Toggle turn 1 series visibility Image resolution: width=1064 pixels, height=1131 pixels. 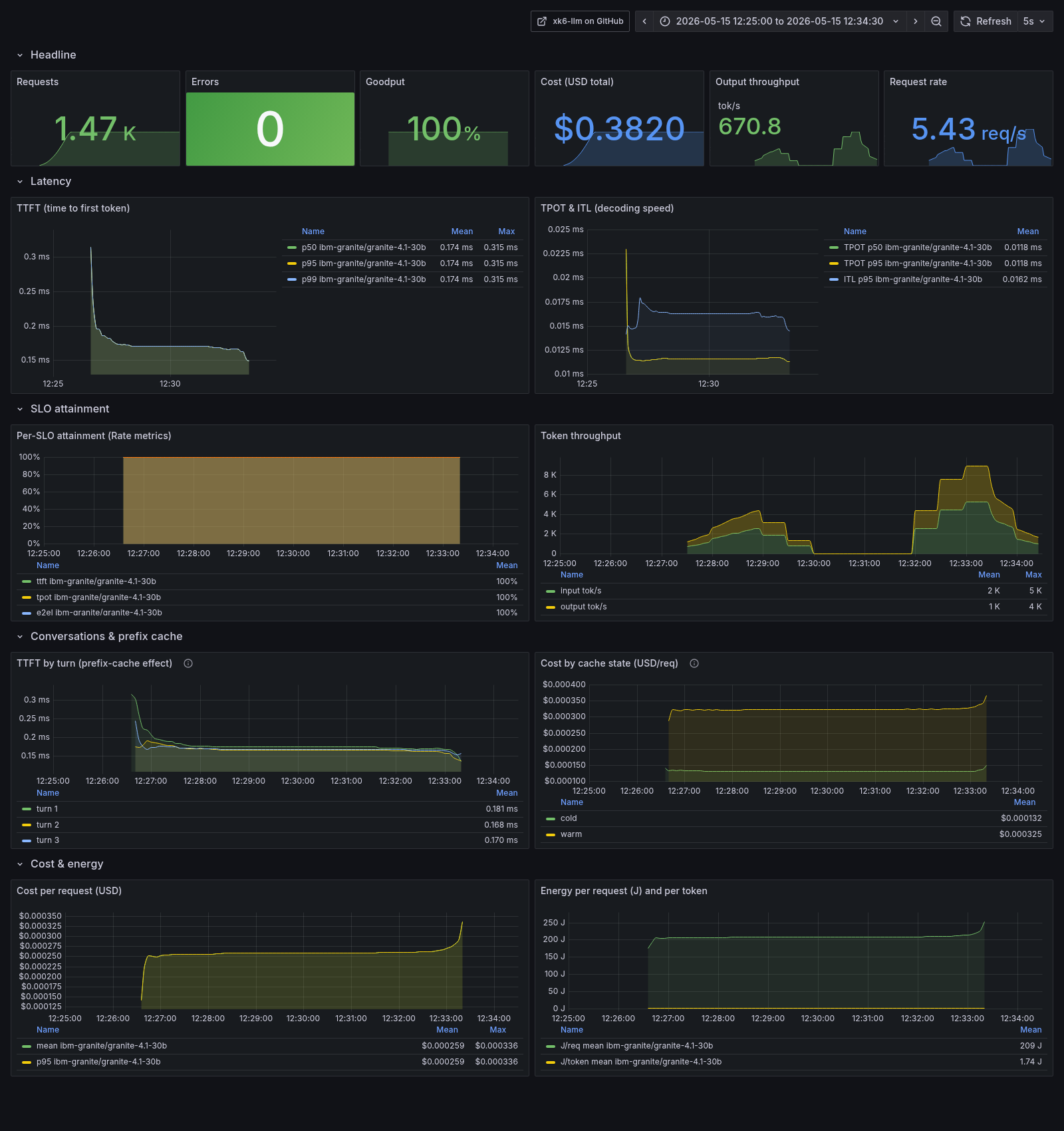point(47,809)
